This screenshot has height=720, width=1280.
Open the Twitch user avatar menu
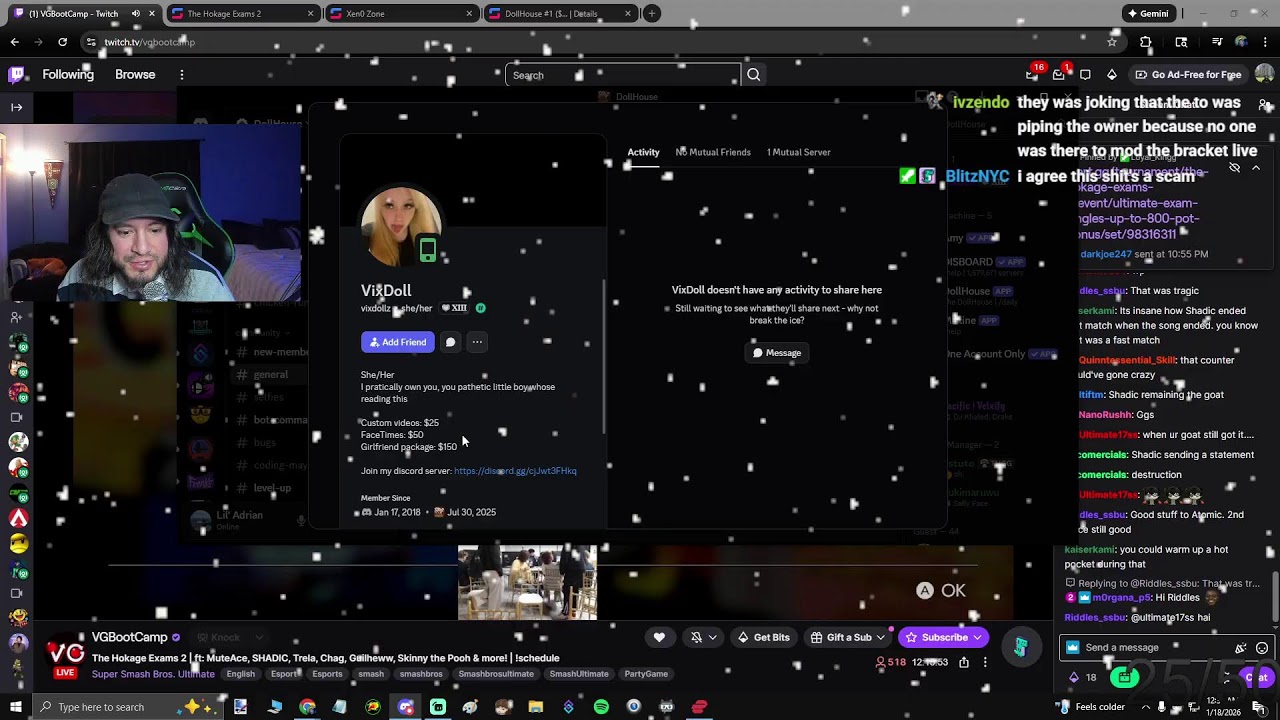(1264, 75)
